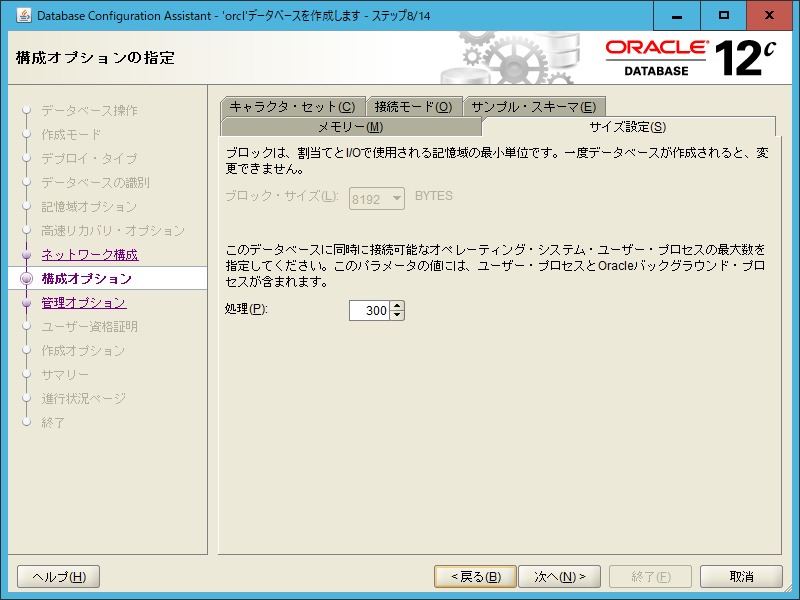The image size is (800, 600).
Task: Click the データベースの識別 step label
Action: [95, 182]
